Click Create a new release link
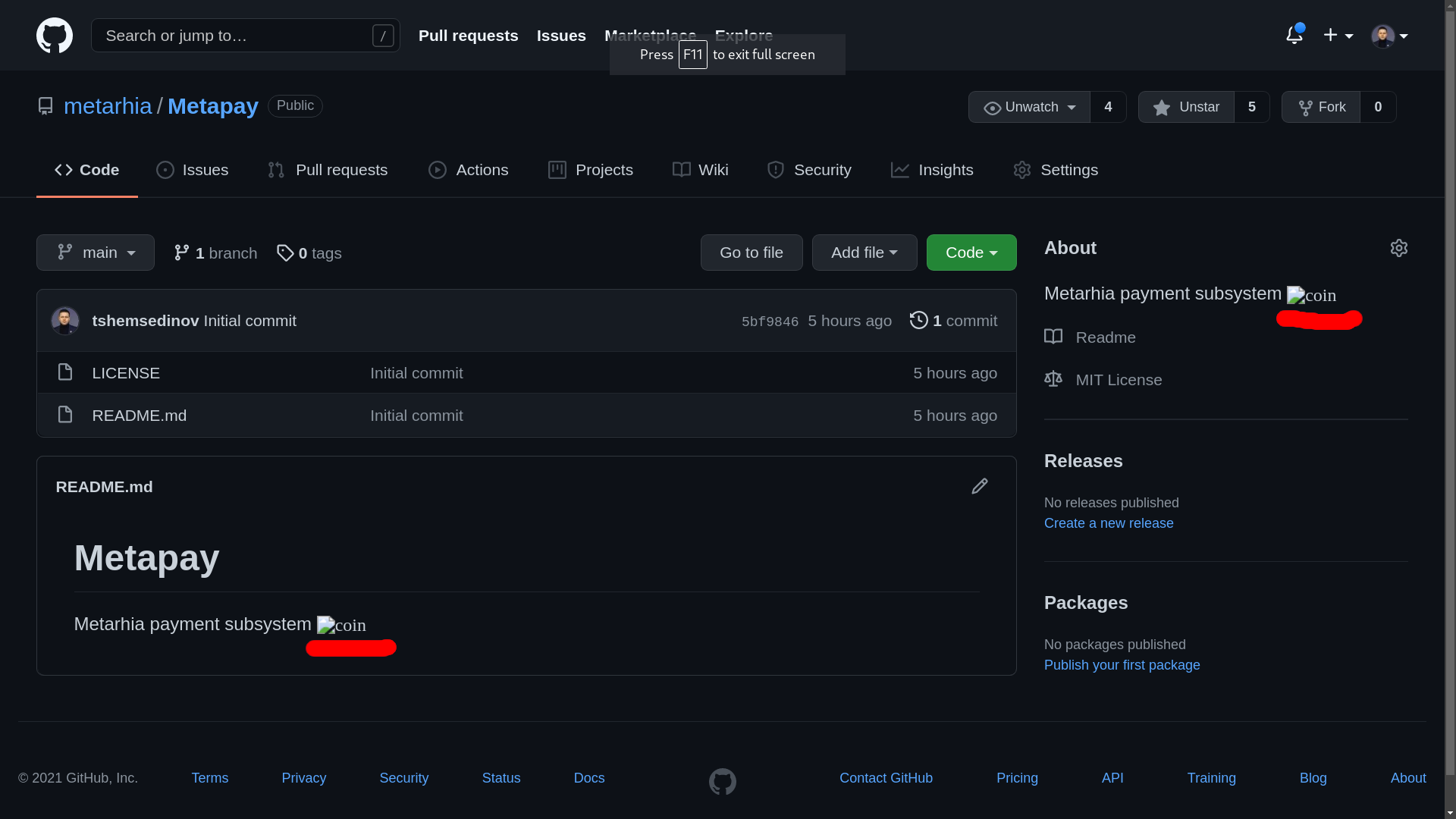 [x=1108, y=523]
